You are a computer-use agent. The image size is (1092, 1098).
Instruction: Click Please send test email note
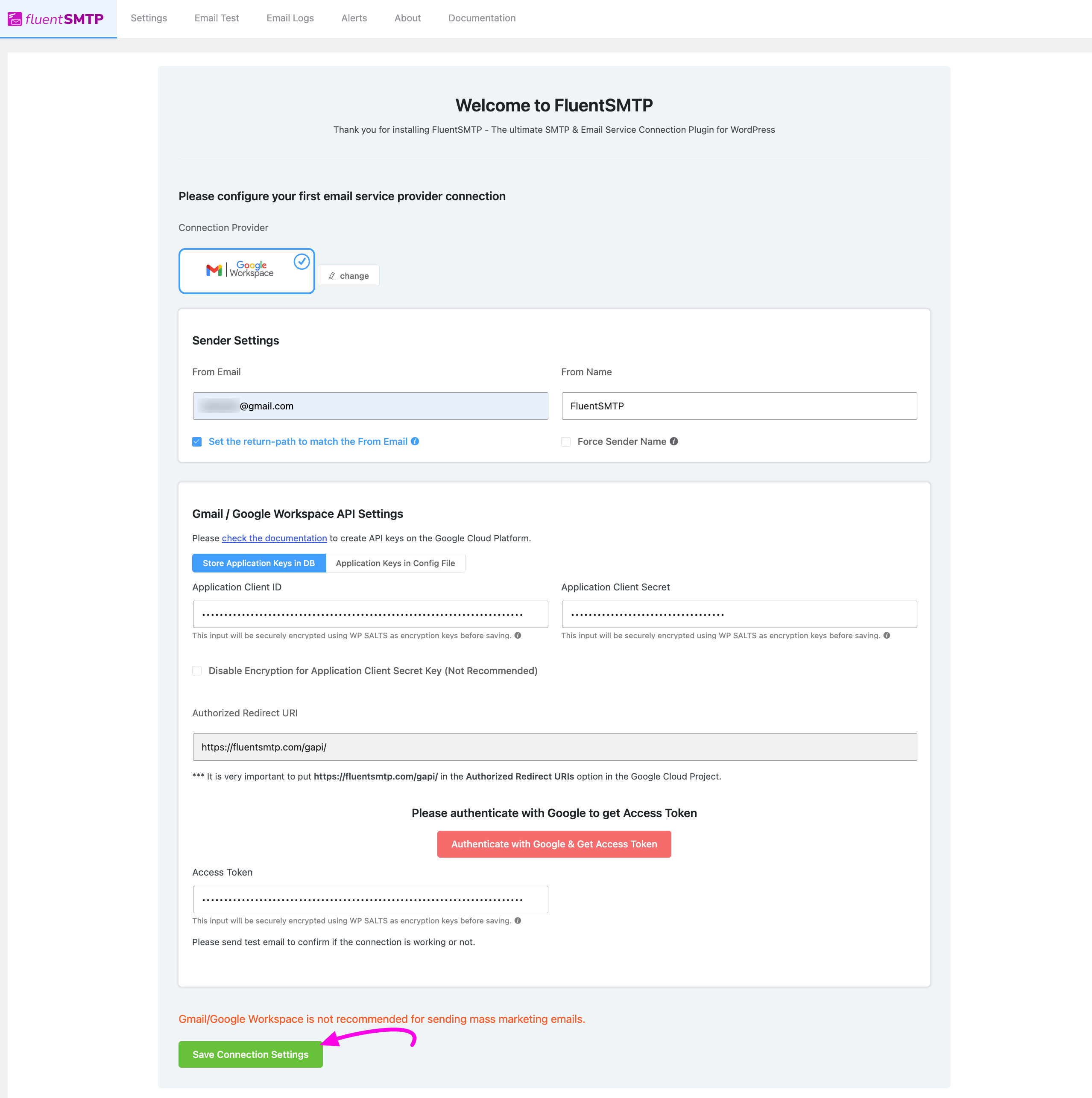click(x=334, y=942)
